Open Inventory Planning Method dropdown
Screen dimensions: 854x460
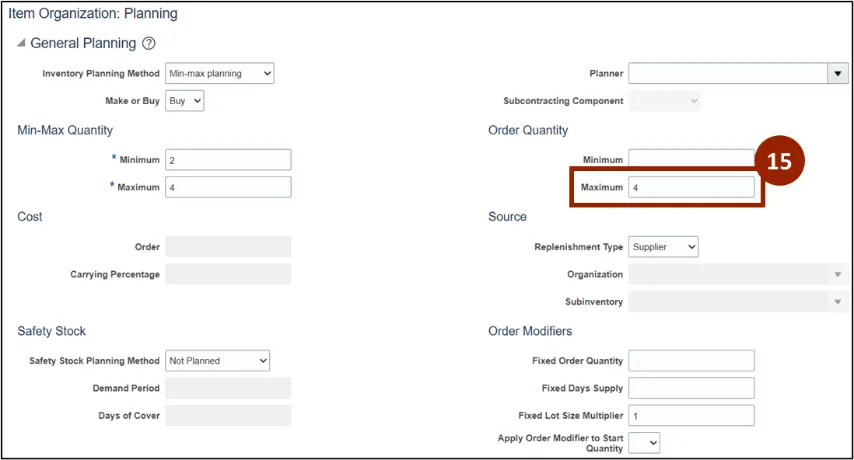tap(219, 73)
